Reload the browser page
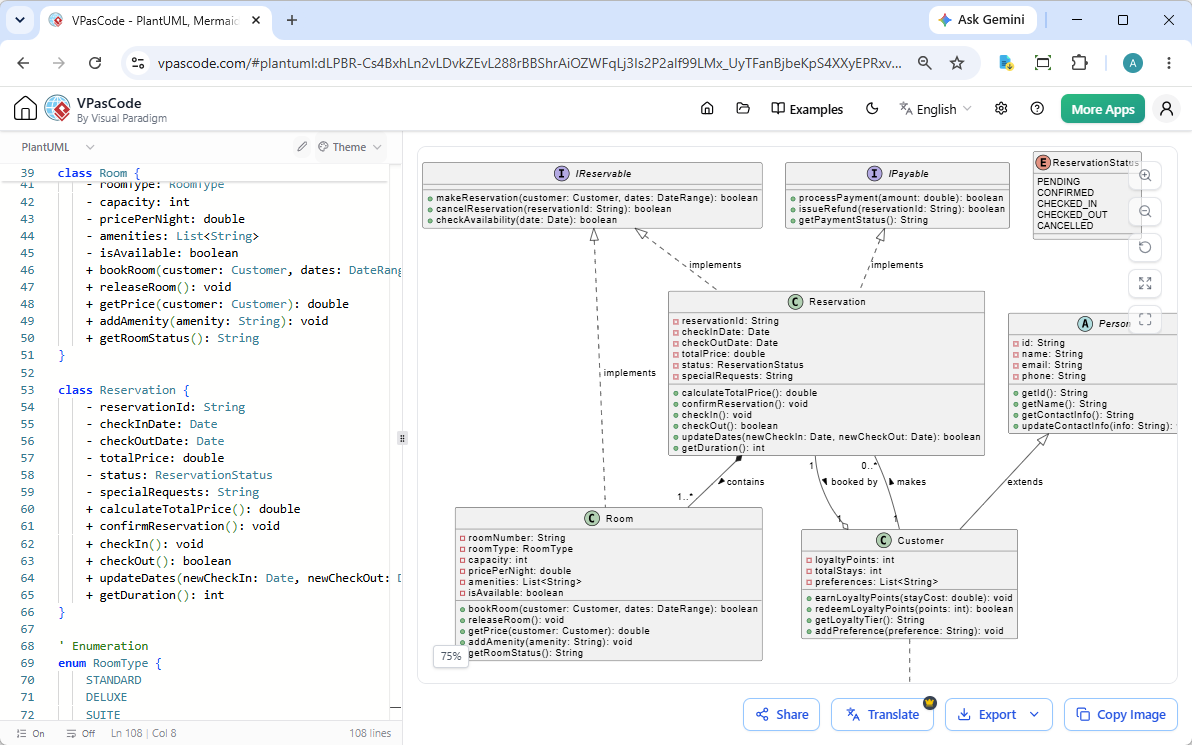Image resolution: width=1192 pixels, height=745 pixels. pyautogui.click(x=95, y=63)
